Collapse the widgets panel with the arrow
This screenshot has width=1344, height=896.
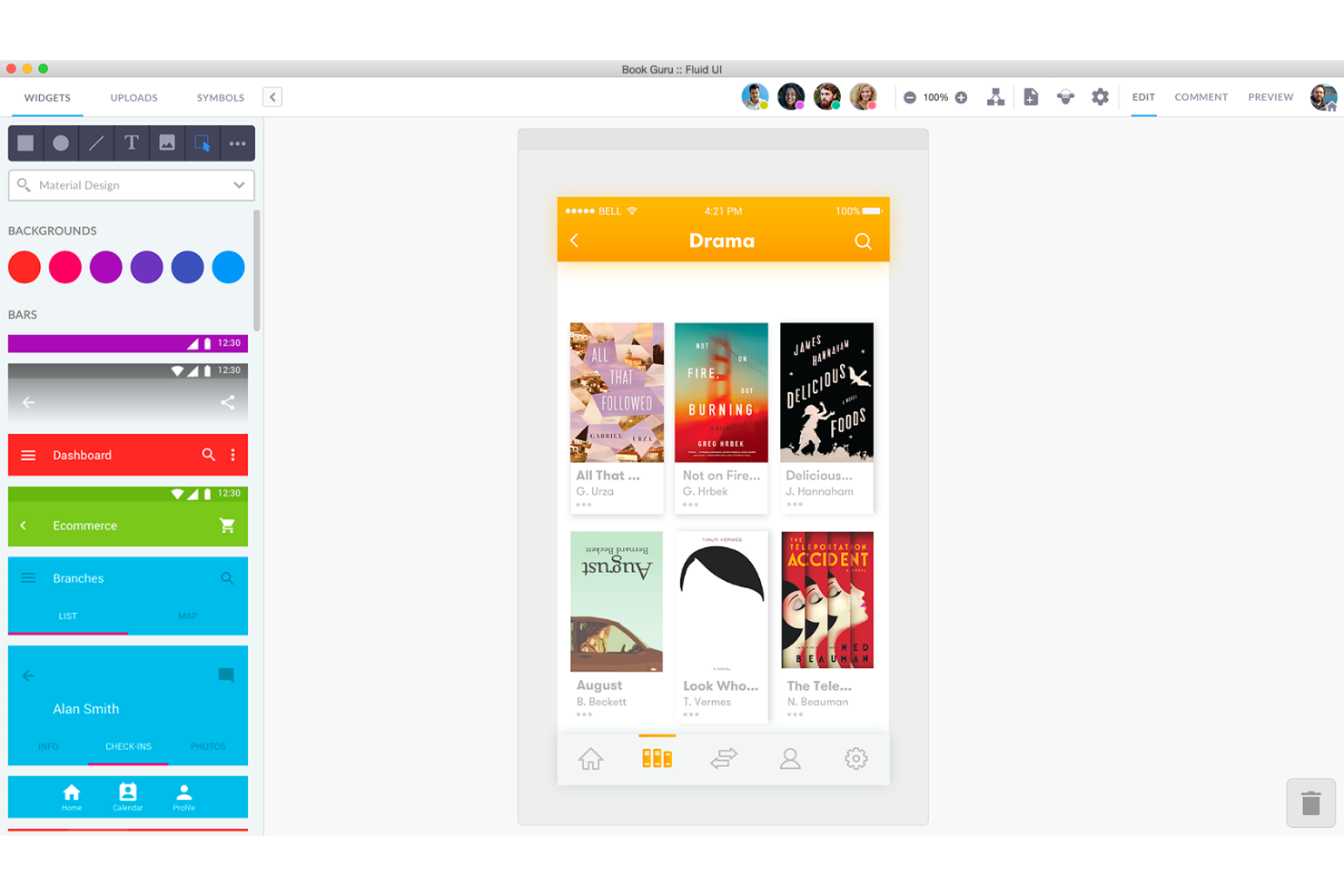272,97
